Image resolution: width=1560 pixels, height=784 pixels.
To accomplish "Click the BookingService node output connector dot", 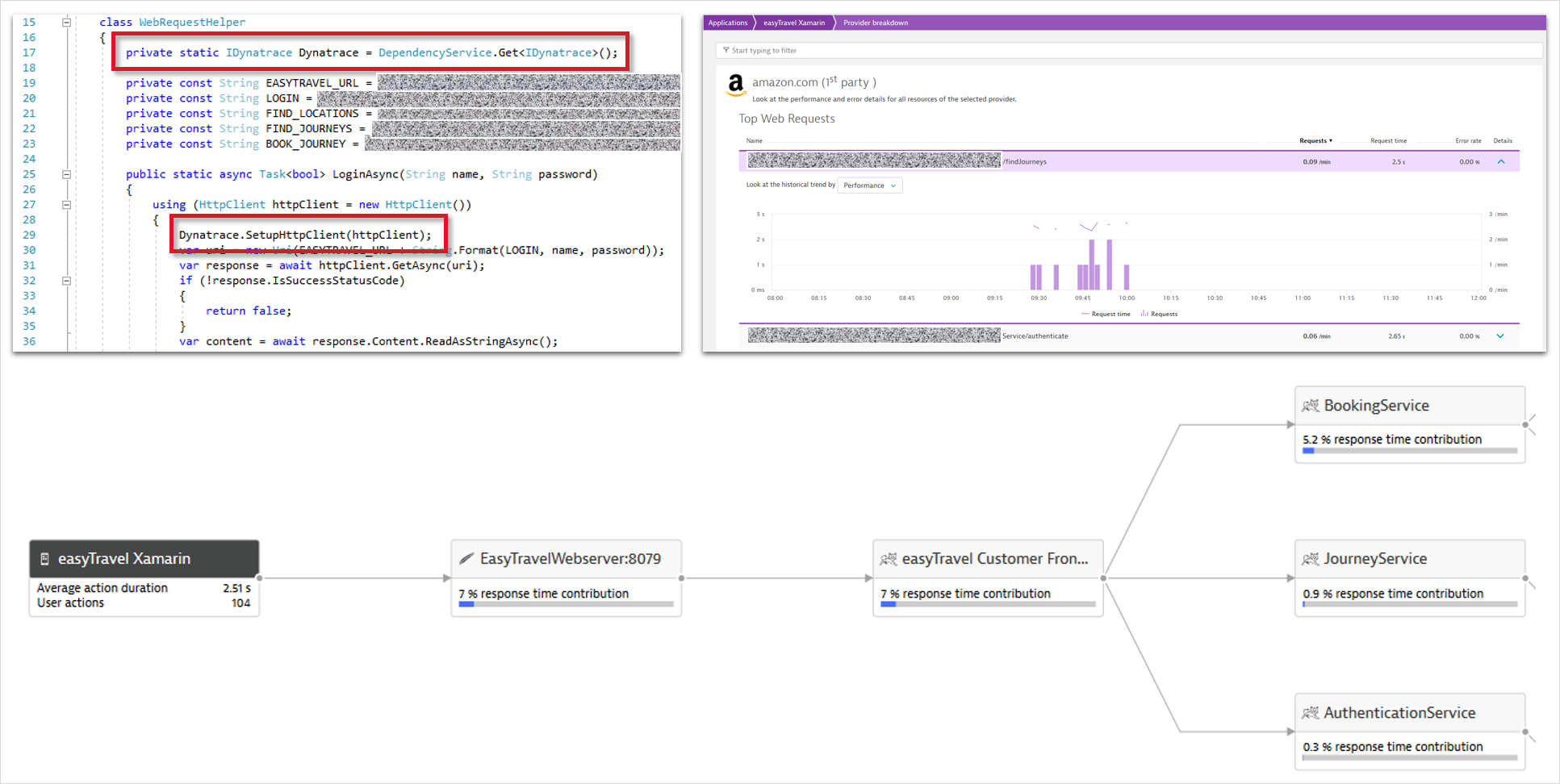I will [1525, 424].
